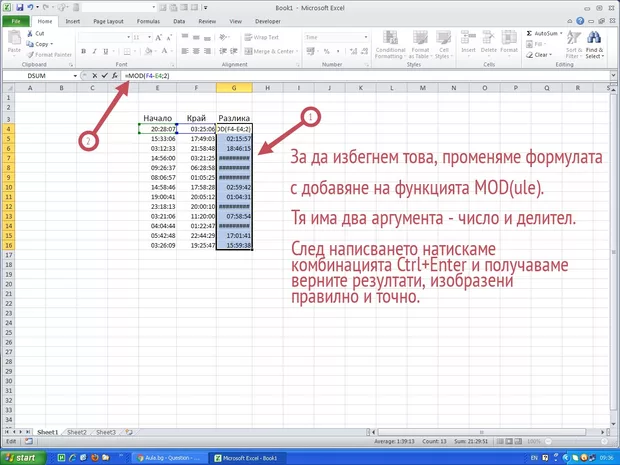The image size is (620, 465).
Task: Increase font size with Grow Font
Action: click(x=159, y=38)
